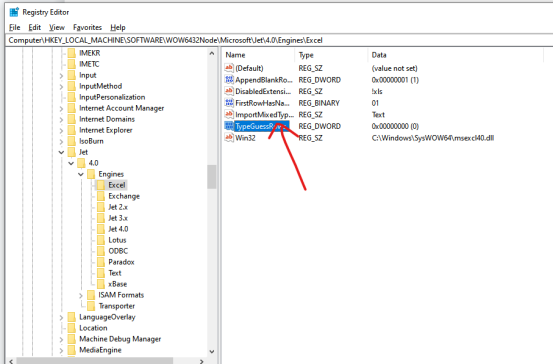Select the Input folder icon
The height and width of the screenshot is (364, 554).
coord(72,75)
